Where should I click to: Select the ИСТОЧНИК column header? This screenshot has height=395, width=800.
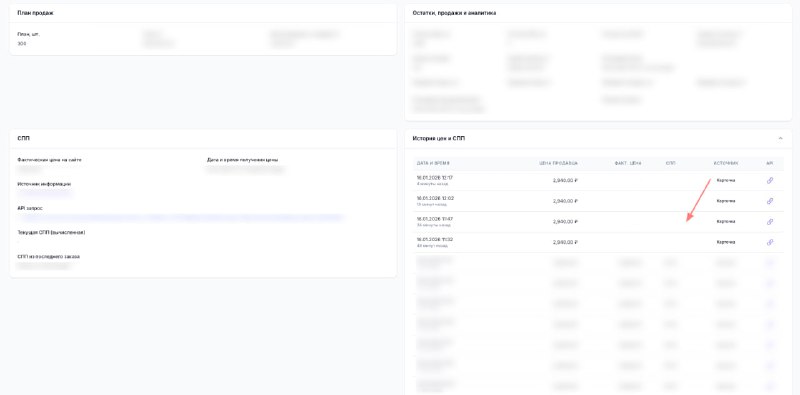point(726,163)
